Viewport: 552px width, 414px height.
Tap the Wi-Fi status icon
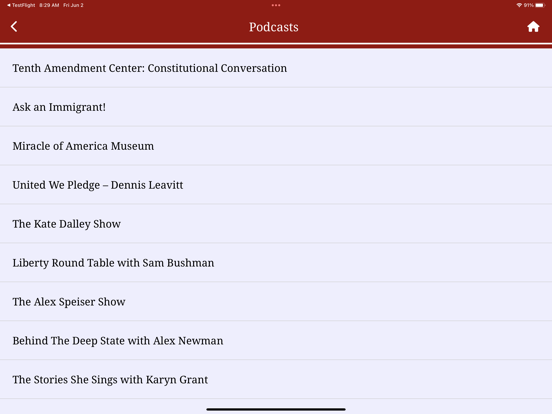tap(519, 5)
